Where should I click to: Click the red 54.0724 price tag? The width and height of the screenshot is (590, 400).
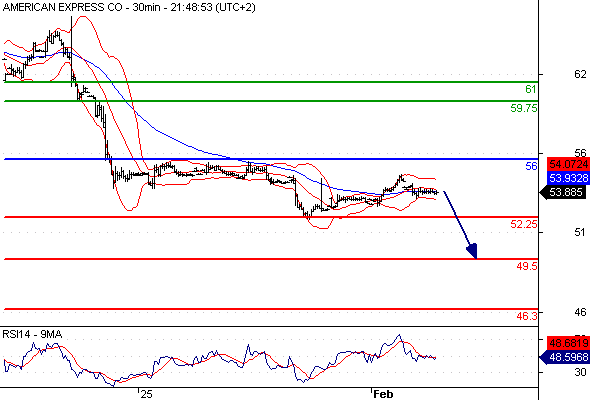[568, 164]
